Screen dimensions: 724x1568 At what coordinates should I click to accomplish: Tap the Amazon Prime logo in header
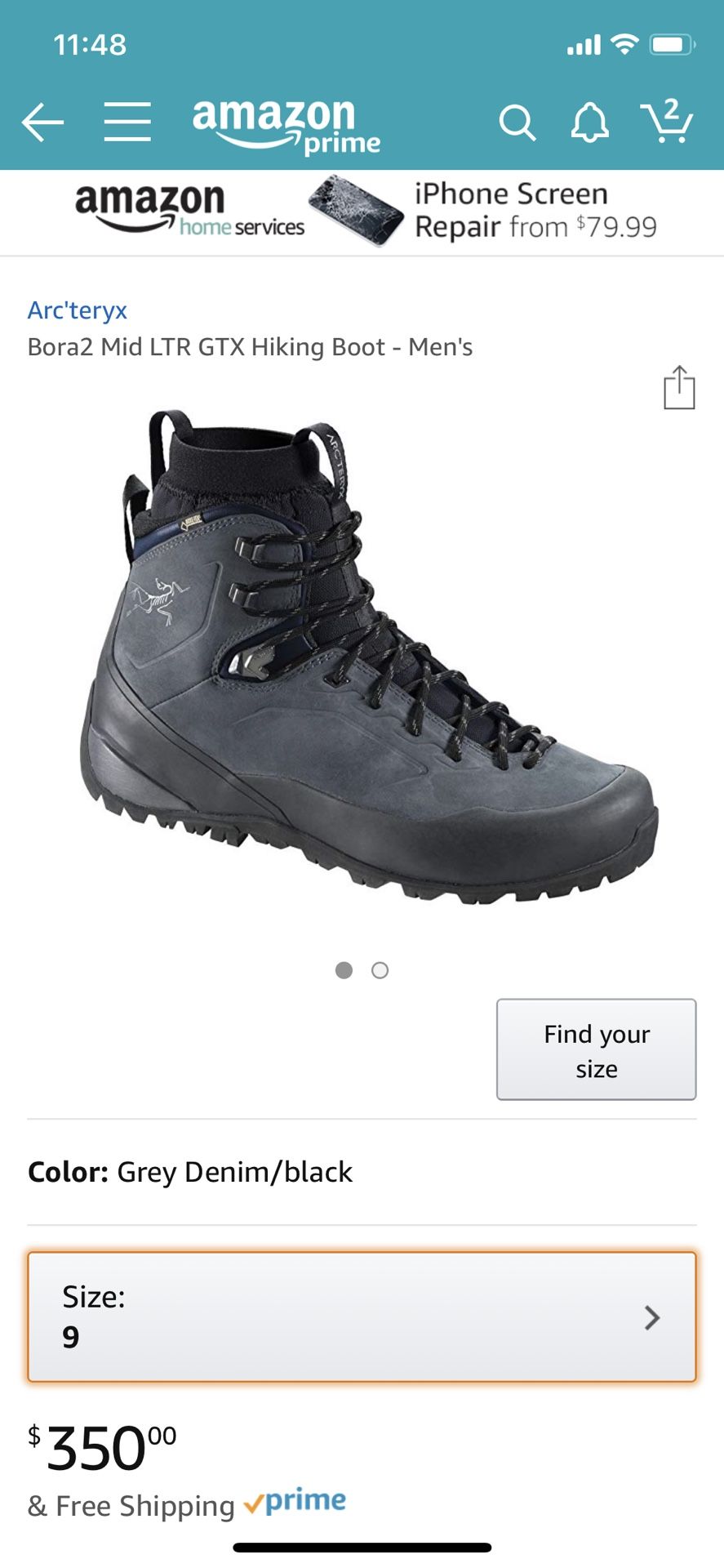pos(286,126)
